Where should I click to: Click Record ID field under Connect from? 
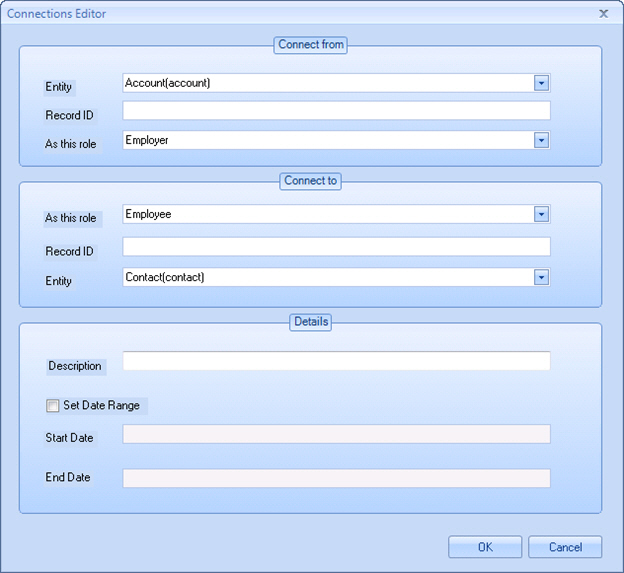(x=336, y=111)
